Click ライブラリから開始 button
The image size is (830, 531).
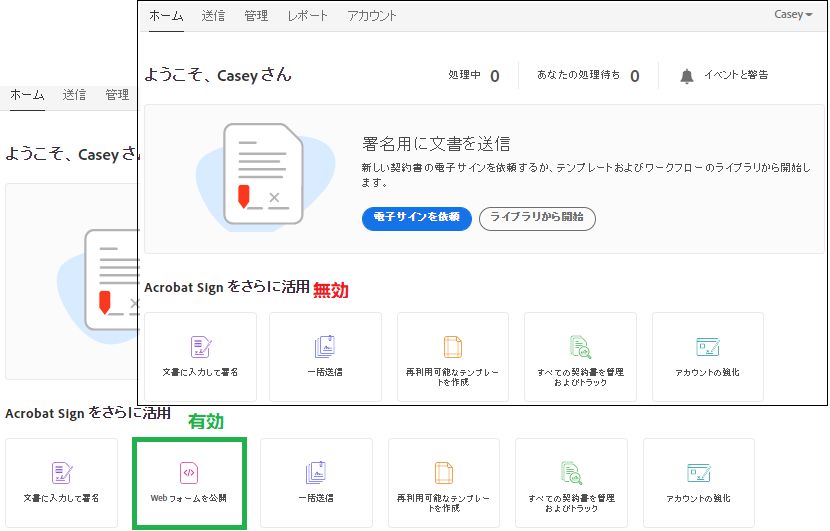pos(537,218)
